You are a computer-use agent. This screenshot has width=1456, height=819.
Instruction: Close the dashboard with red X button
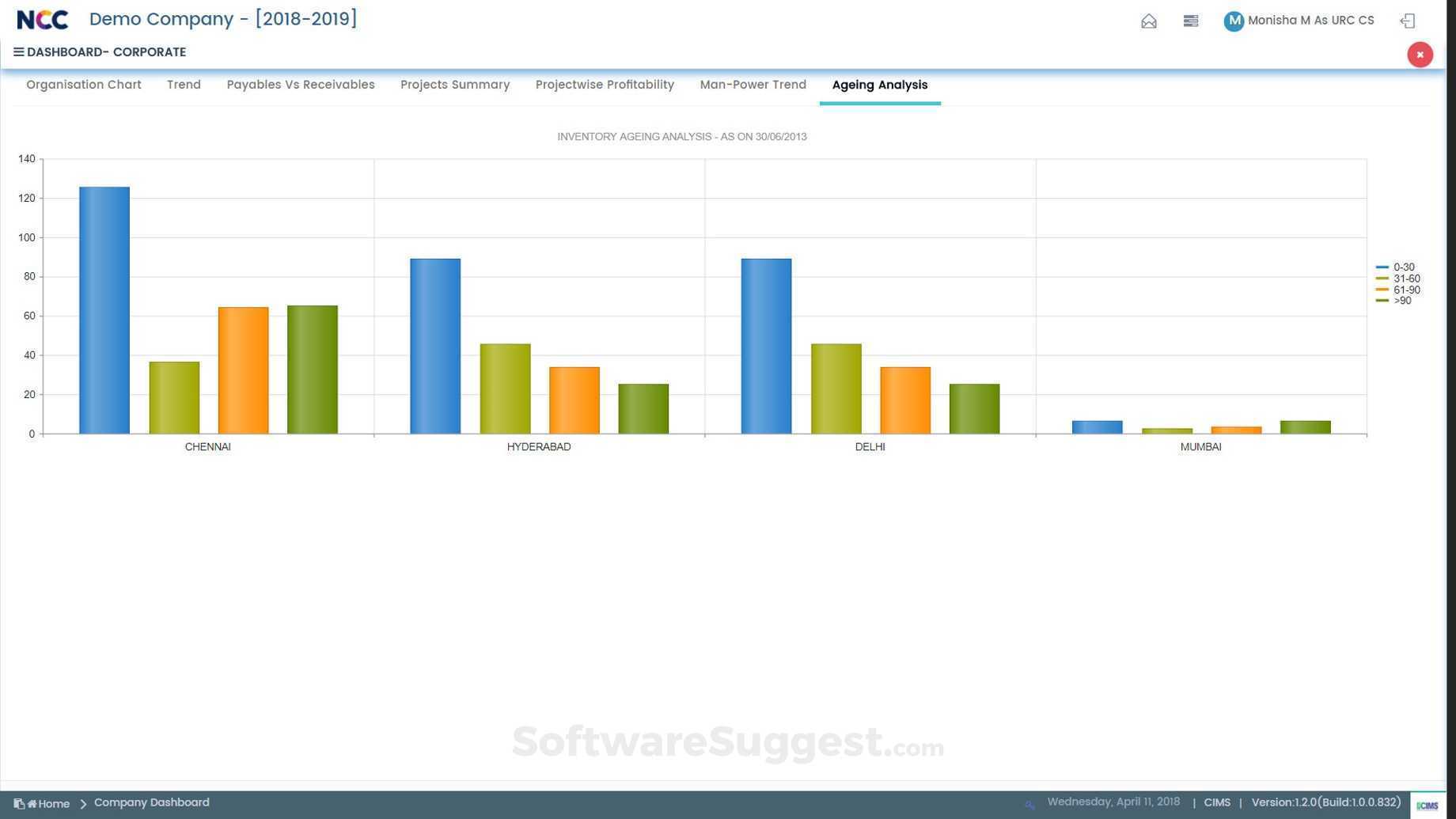pyautogui.click(x=1420, y=55)
